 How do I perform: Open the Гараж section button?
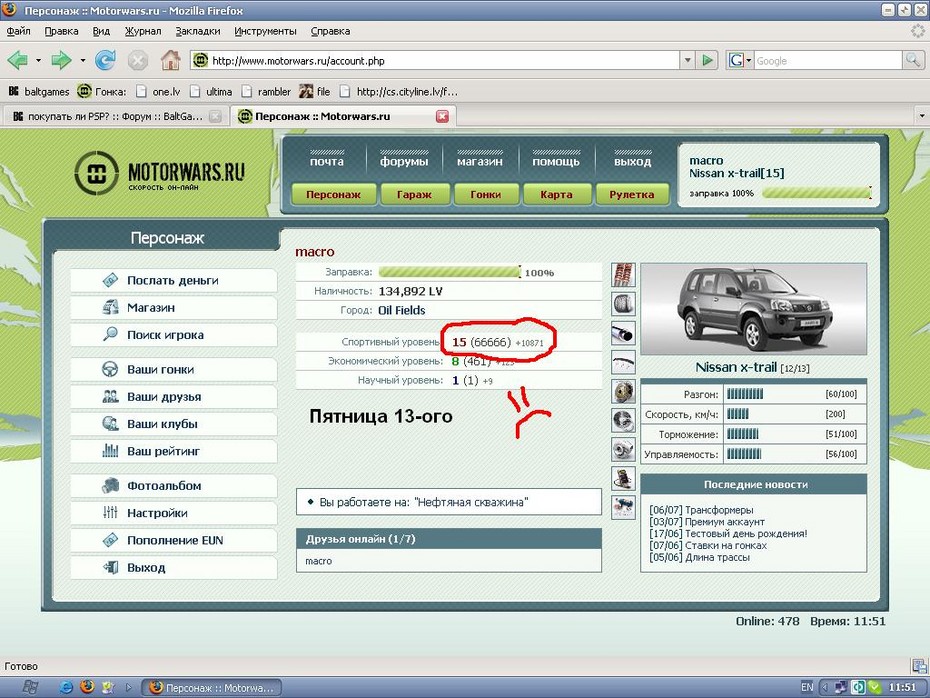[414, 194]
